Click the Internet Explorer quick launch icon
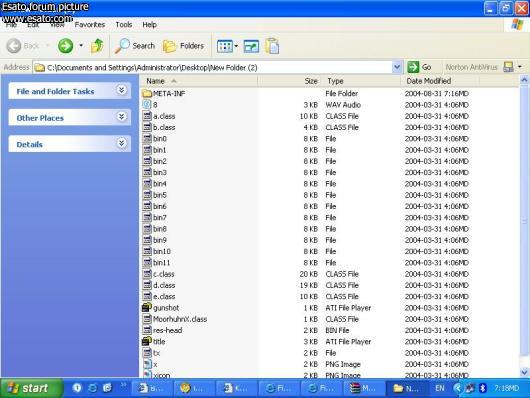The image size is (530, 398). coord(92,388)
